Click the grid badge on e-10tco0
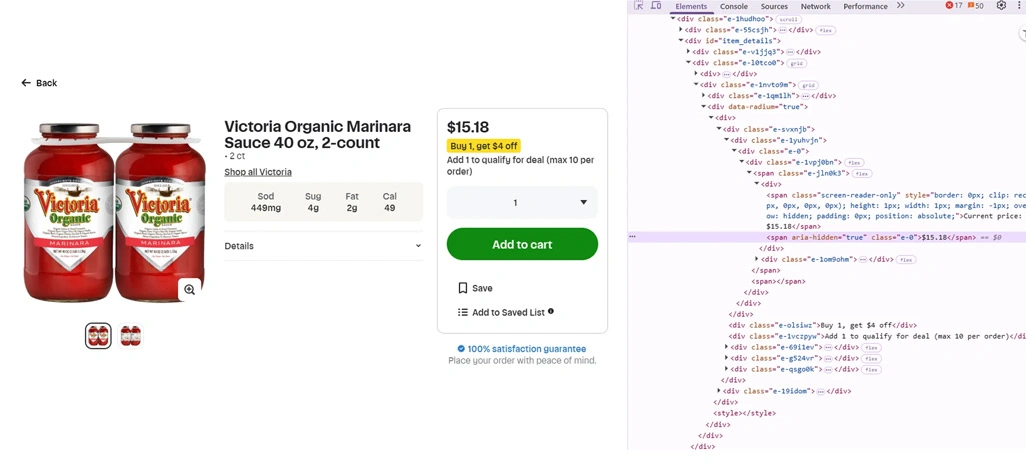 [x=796, y=63]
